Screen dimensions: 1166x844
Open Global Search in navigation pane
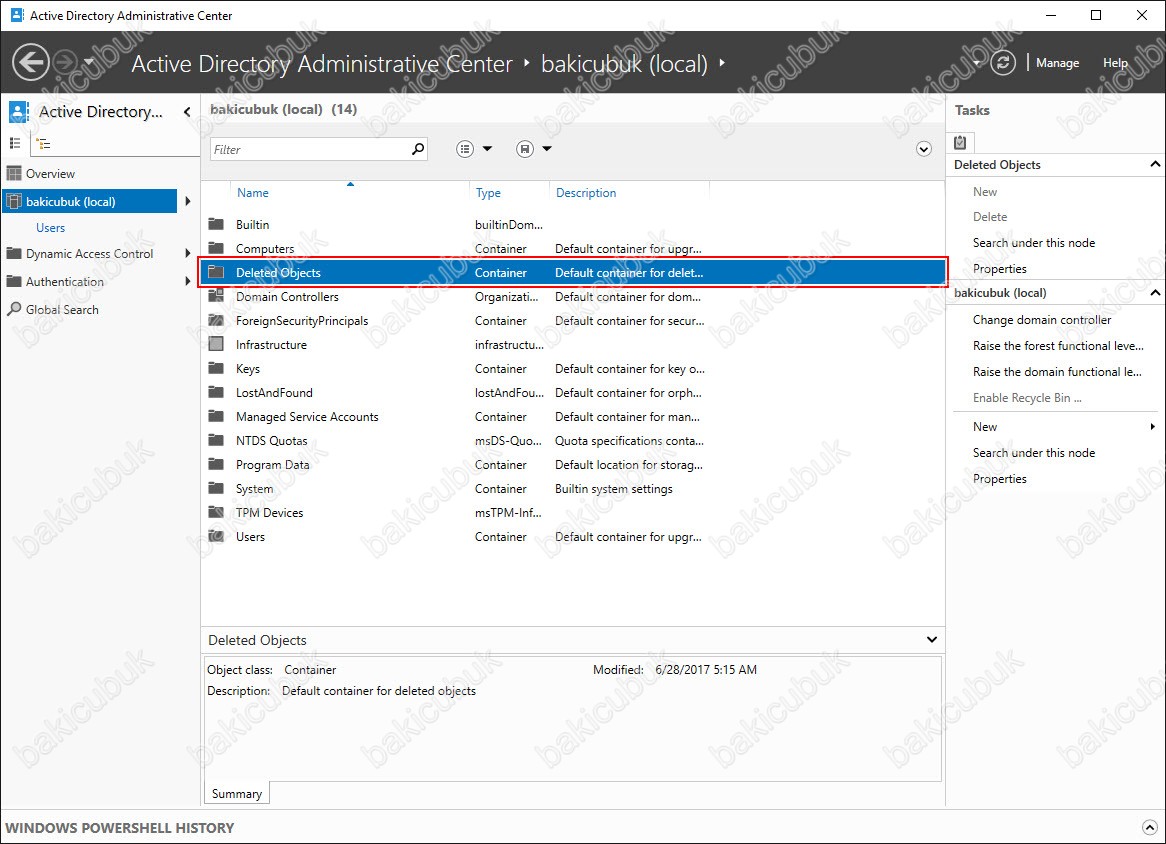click(62, 310)
